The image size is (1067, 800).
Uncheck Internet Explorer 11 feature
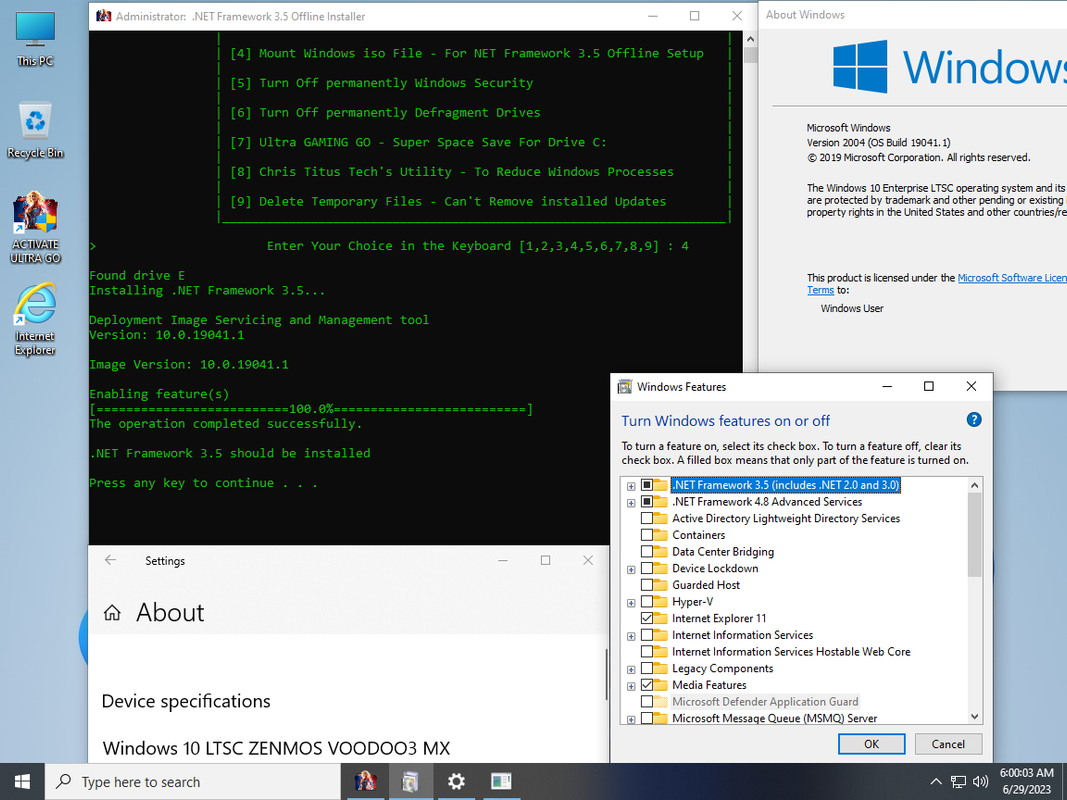[646, 618]
